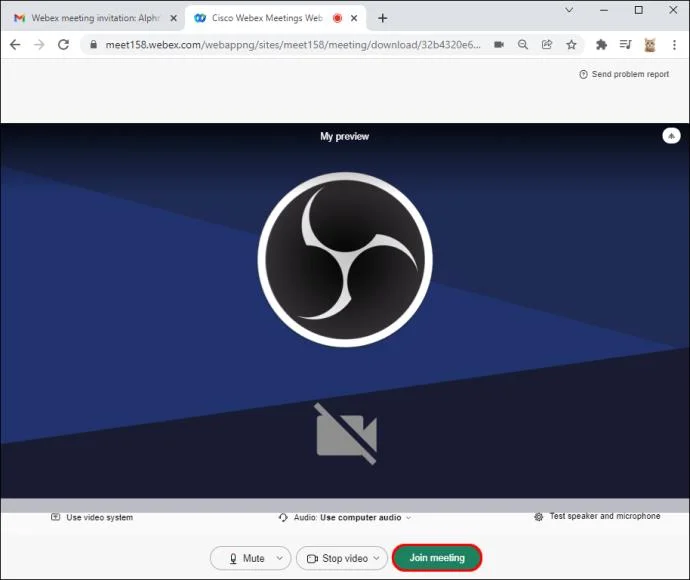This screenshot has height=580, width=690.
Task: Go back to the previous page
Action: click(15, 44)
